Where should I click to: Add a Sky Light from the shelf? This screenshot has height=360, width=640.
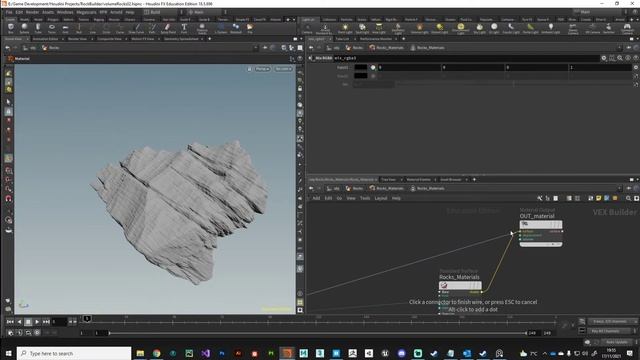pos(480,28)
